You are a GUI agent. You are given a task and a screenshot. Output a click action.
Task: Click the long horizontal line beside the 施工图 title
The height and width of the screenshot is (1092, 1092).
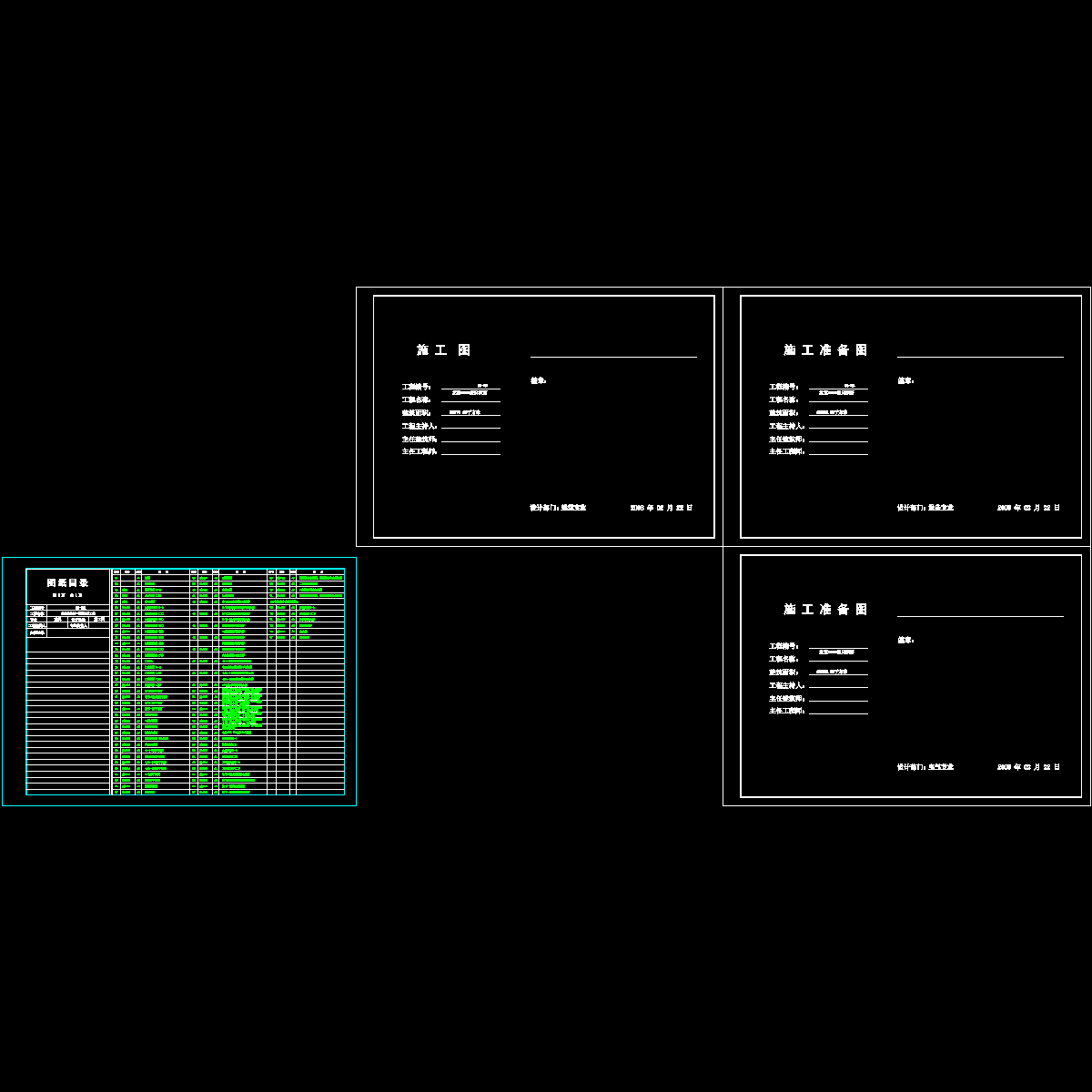pyautogui.click(x=613, y=357)
